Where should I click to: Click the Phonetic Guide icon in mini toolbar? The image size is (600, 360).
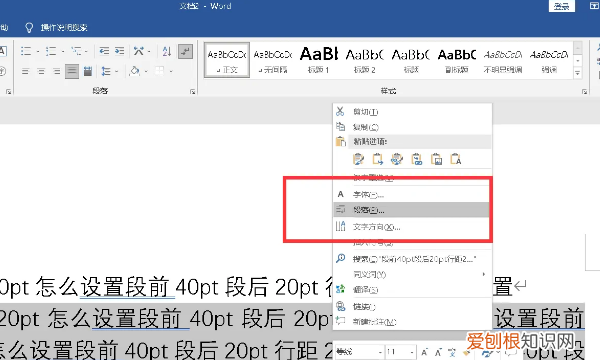[x=452, y=352]
